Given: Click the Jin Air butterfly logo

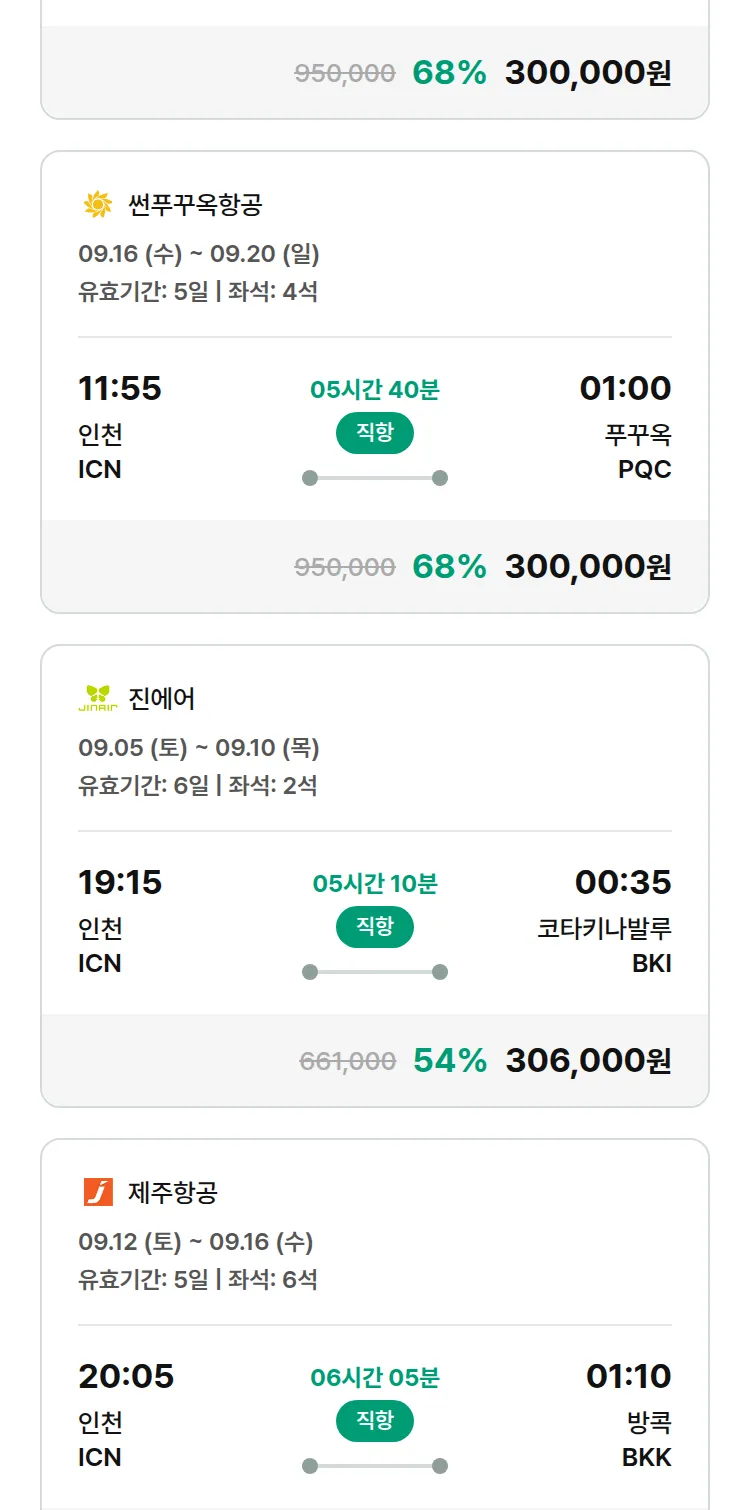Looking at the screenshot, I should (x=98, y=698).
